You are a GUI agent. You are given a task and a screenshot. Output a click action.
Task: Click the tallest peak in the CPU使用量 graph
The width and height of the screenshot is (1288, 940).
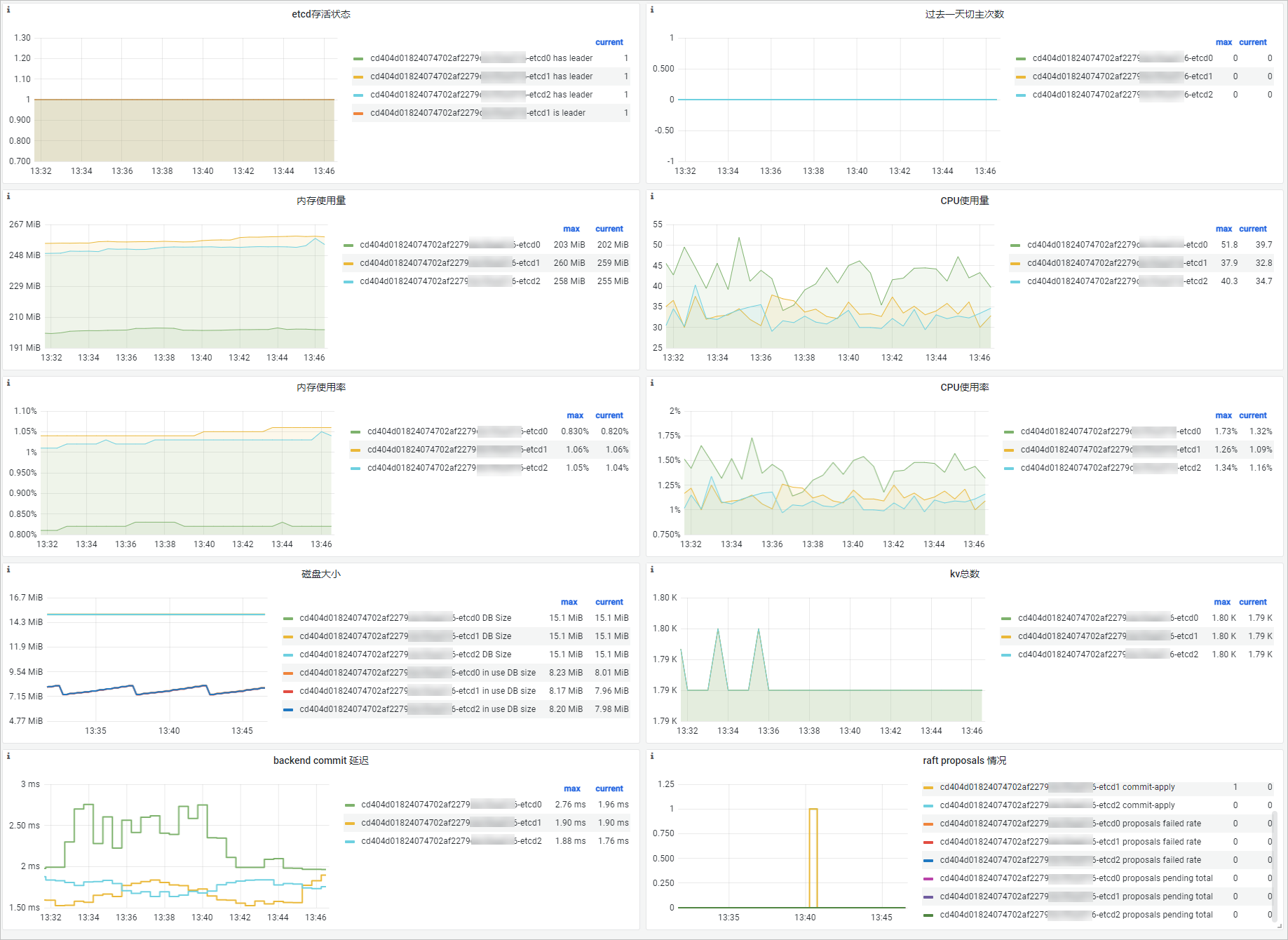point(738,239)
